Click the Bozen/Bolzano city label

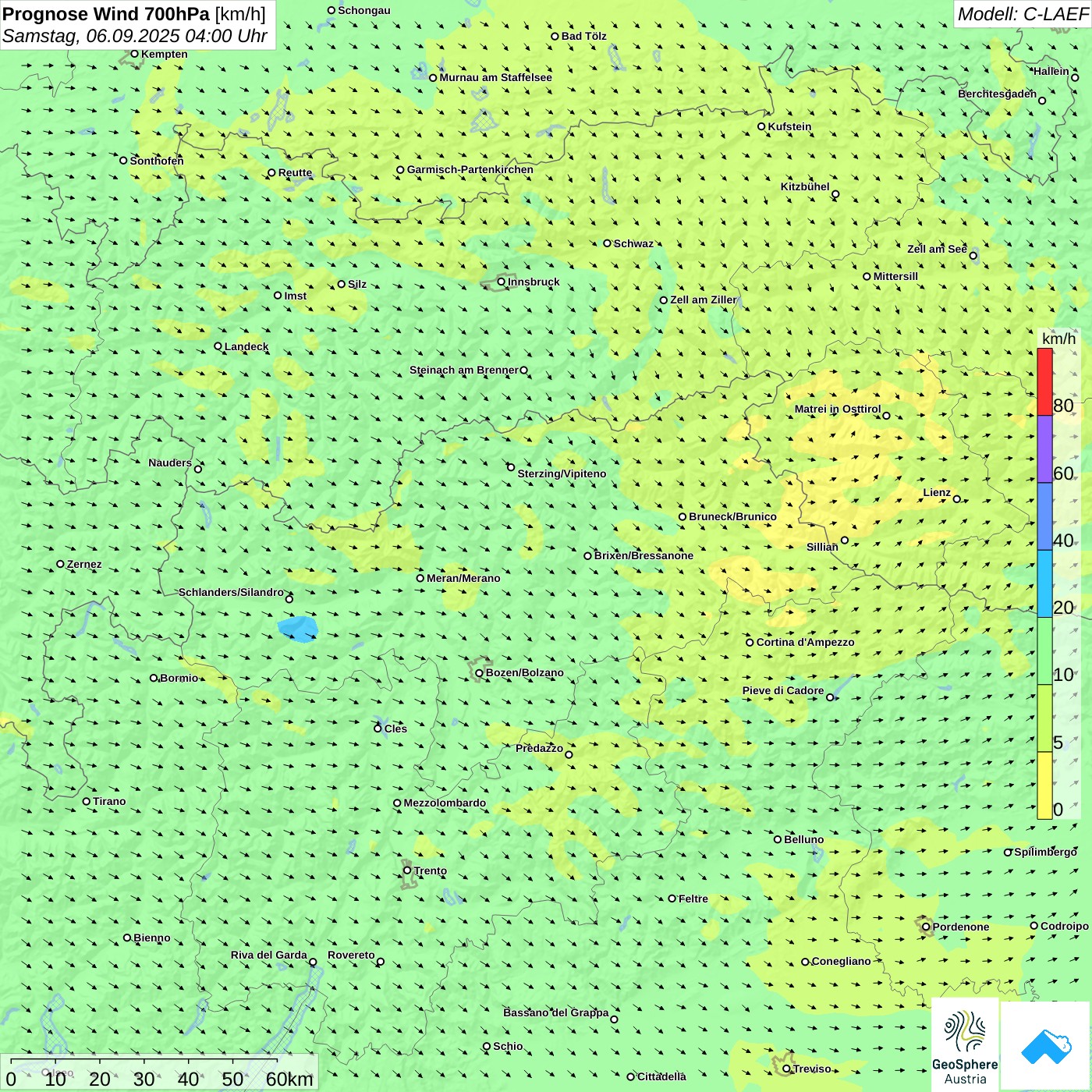(x=524, y=672)
